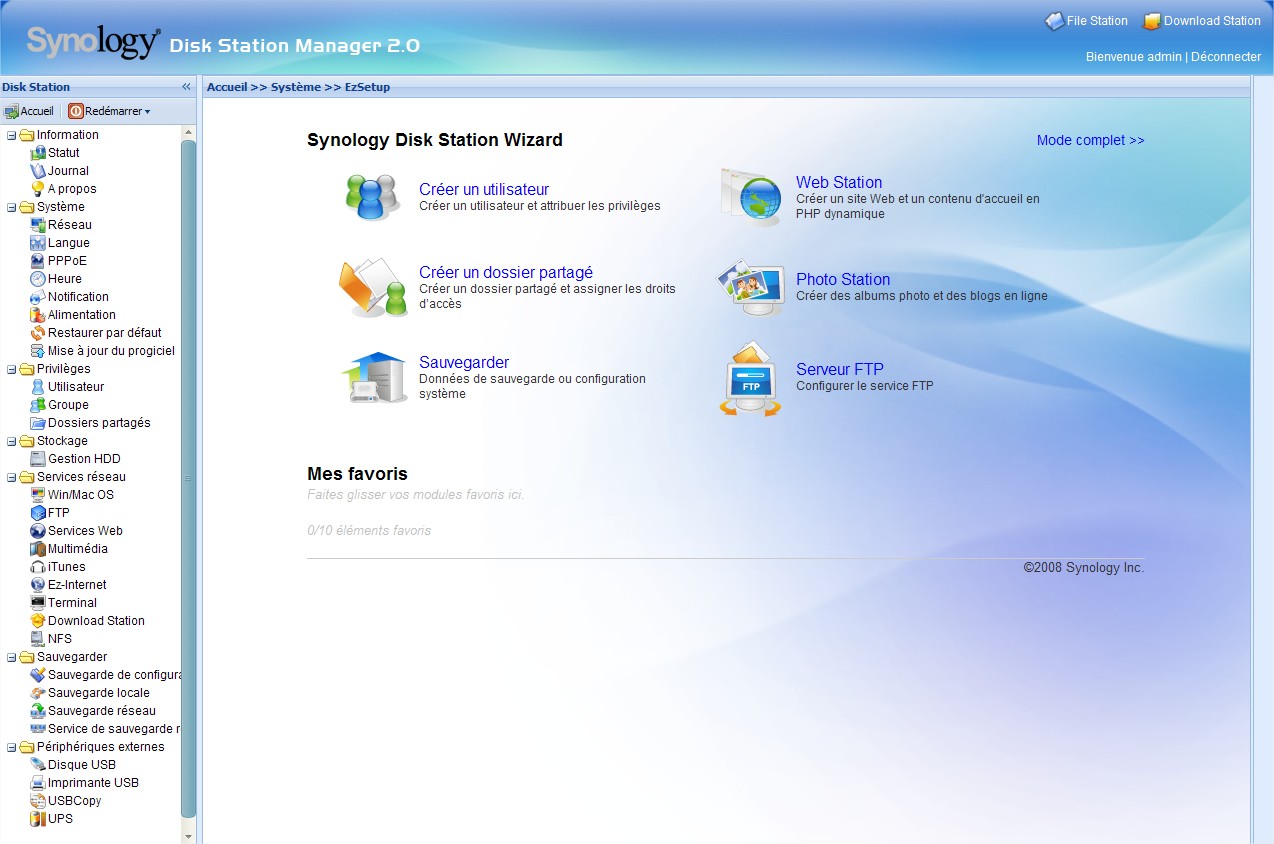The width and height of the screenshot is (1274, 844).
Task: Click the iTunes headphones icon
Action: click(38, 567)
